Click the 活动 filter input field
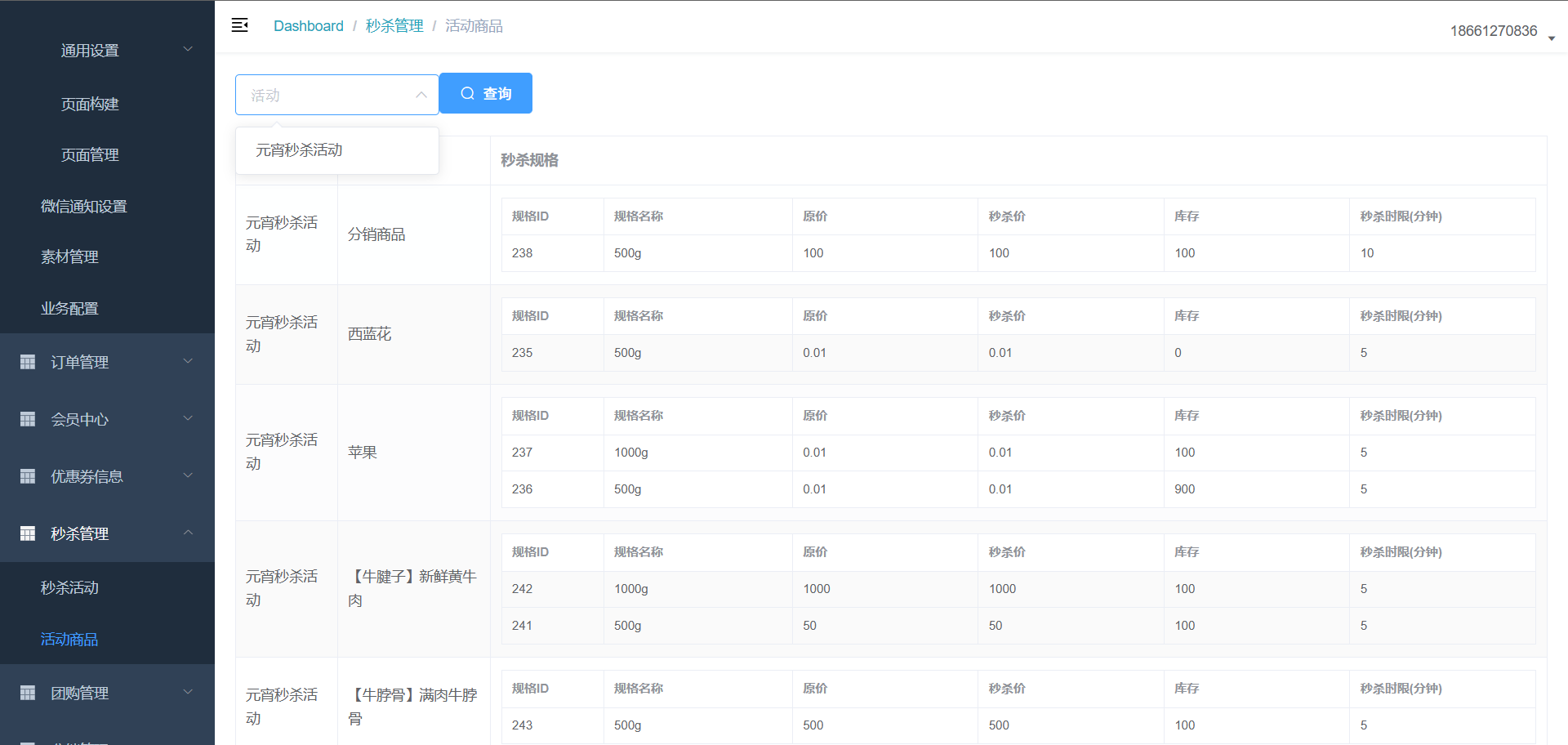 (x=327, y=95)
